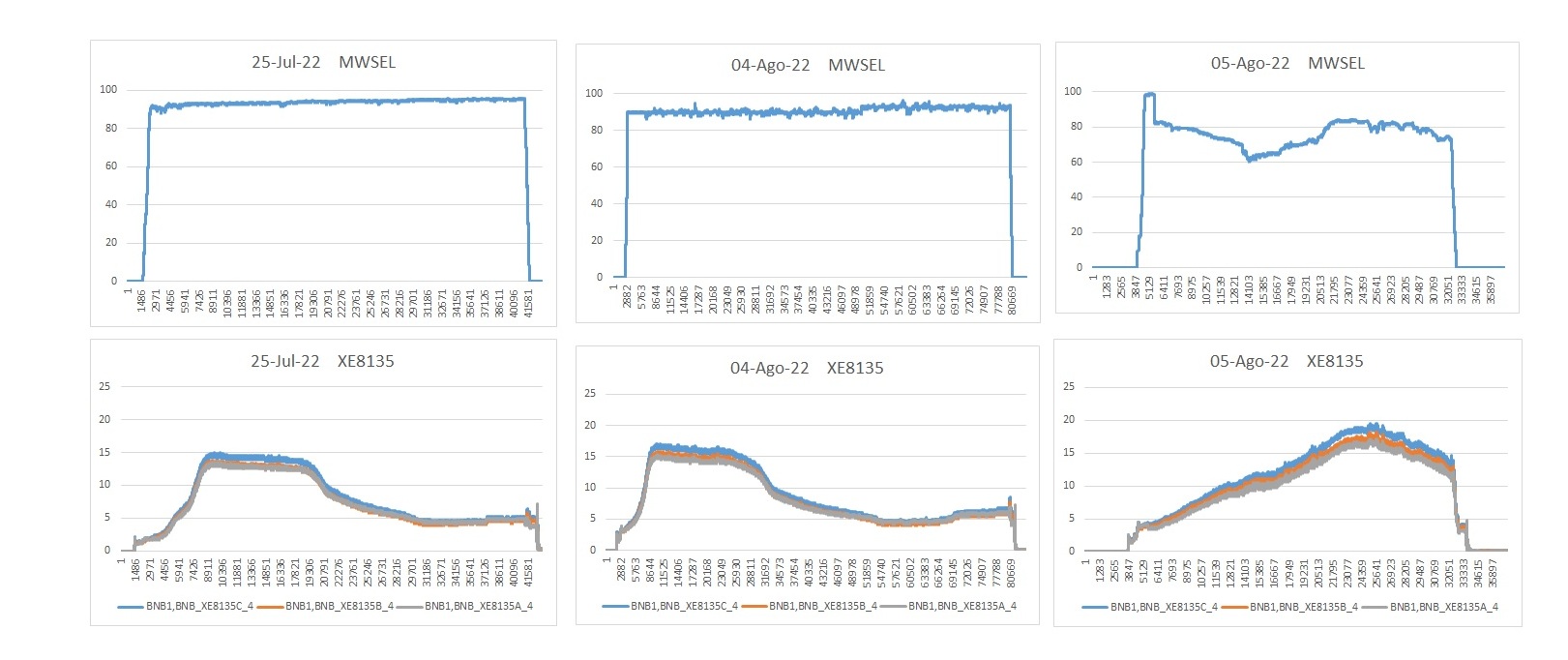
Task: Select y-axis value 100 in 25-Jul-22 MWSEL chart
Action: pos(108,89)
